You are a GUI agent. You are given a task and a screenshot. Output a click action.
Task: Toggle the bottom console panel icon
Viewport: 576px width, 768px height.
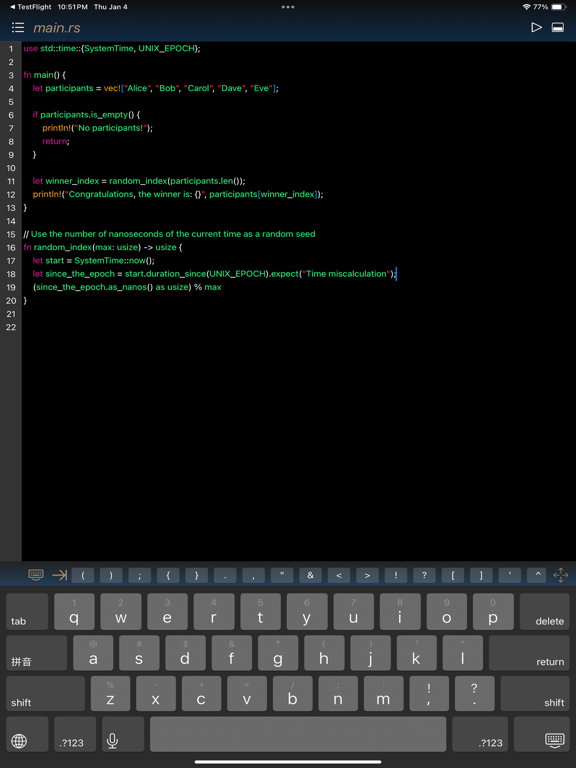point(557,27)
